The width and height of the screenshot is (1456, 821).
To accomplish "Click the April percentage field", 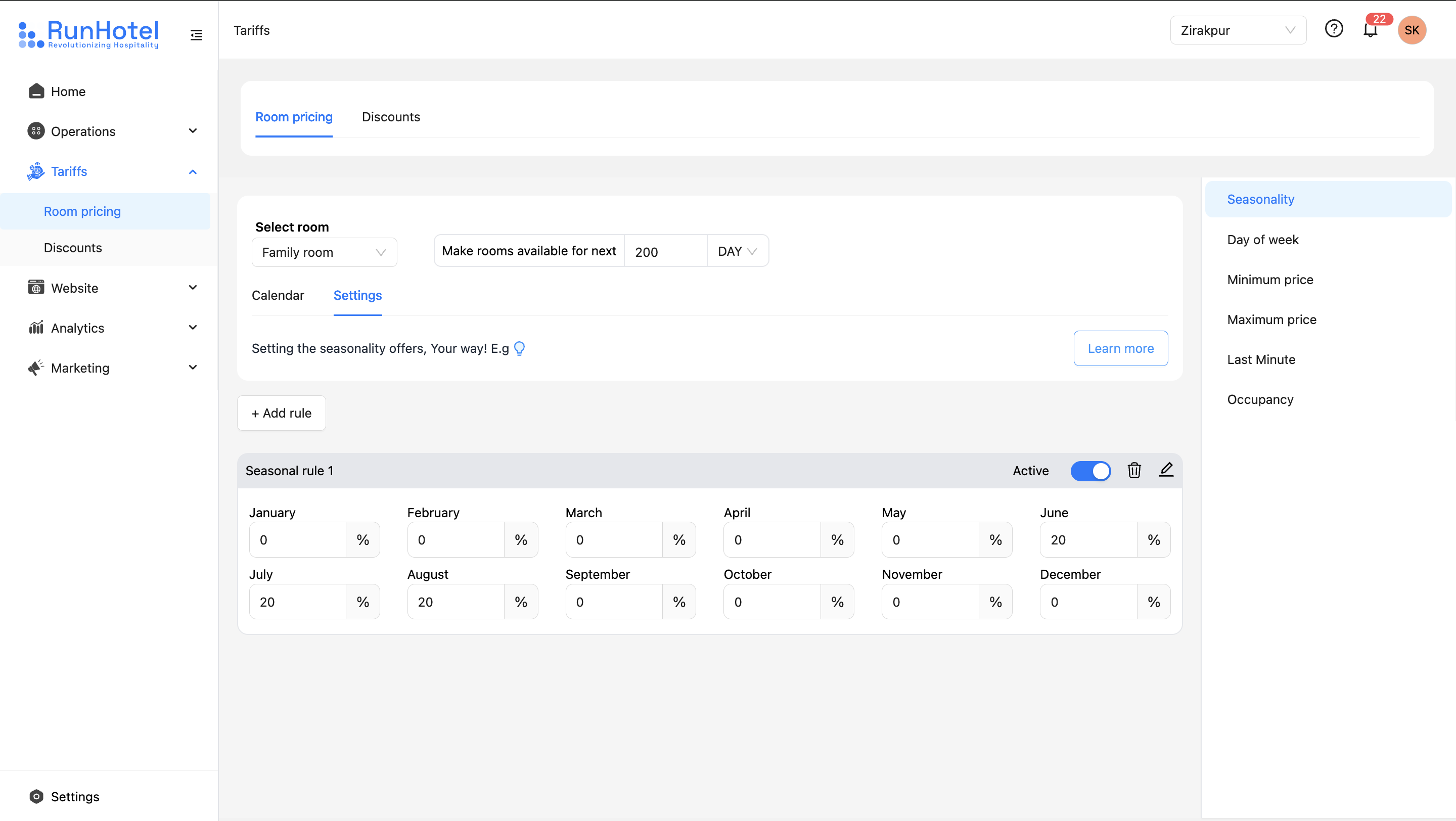I will (772, 539).
